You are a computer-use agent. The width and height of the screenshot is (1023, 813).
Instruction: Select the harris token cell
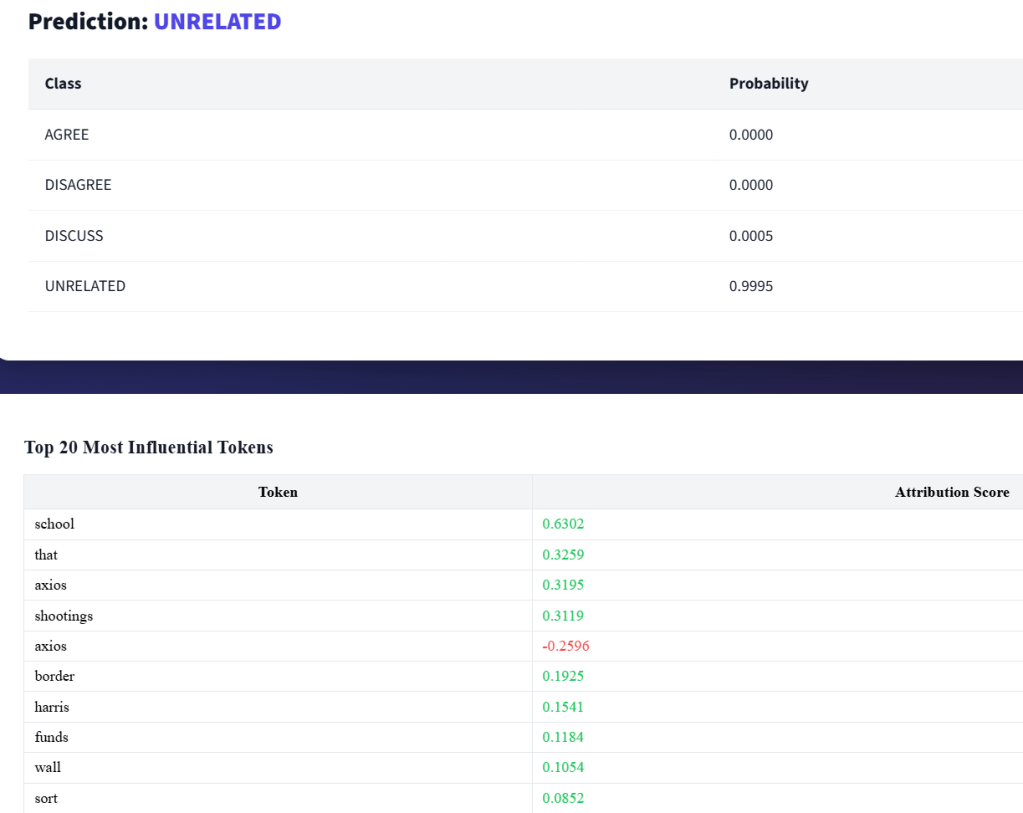[52, 707]
